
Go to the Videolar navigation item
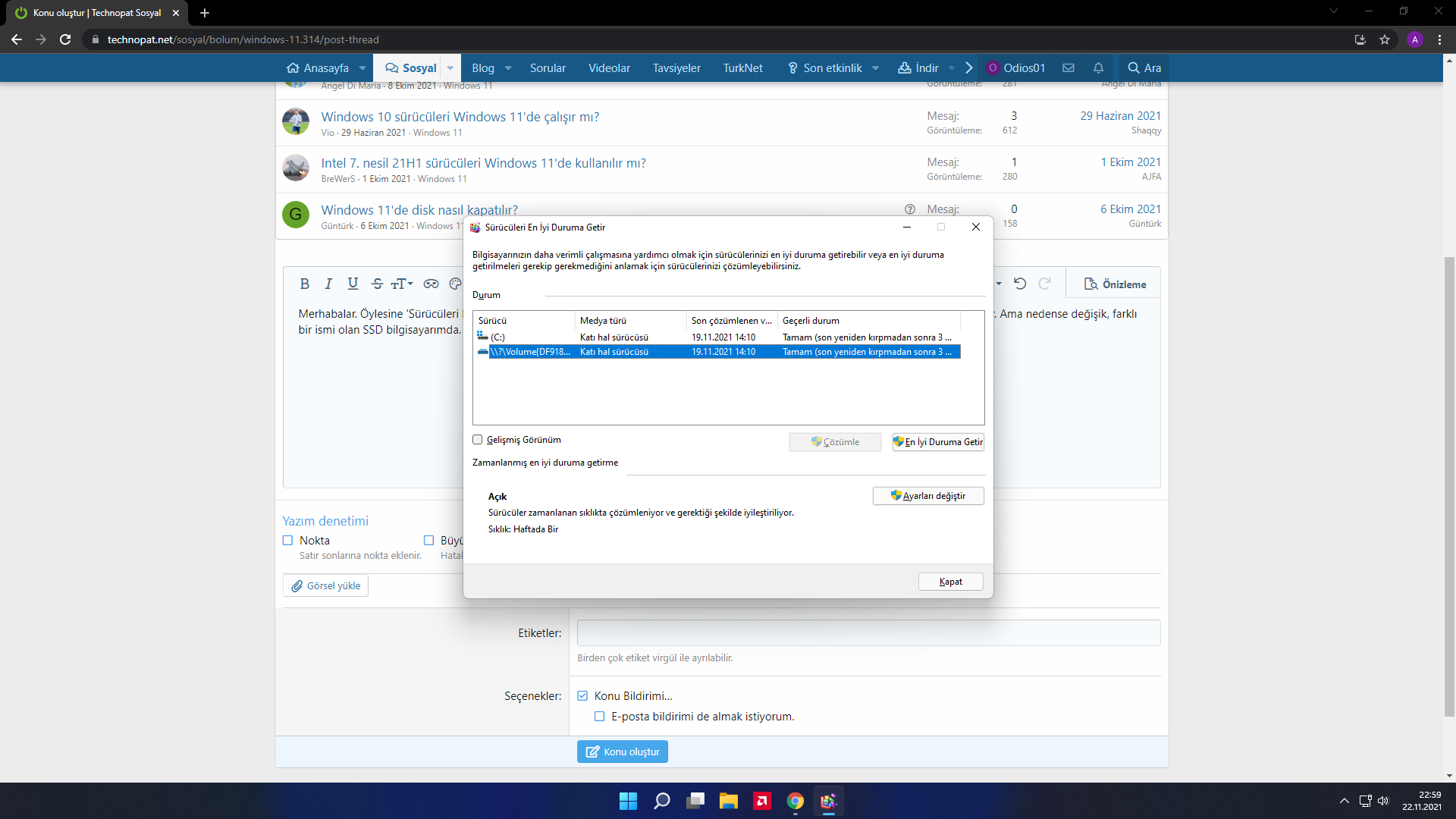pos(609,68)
